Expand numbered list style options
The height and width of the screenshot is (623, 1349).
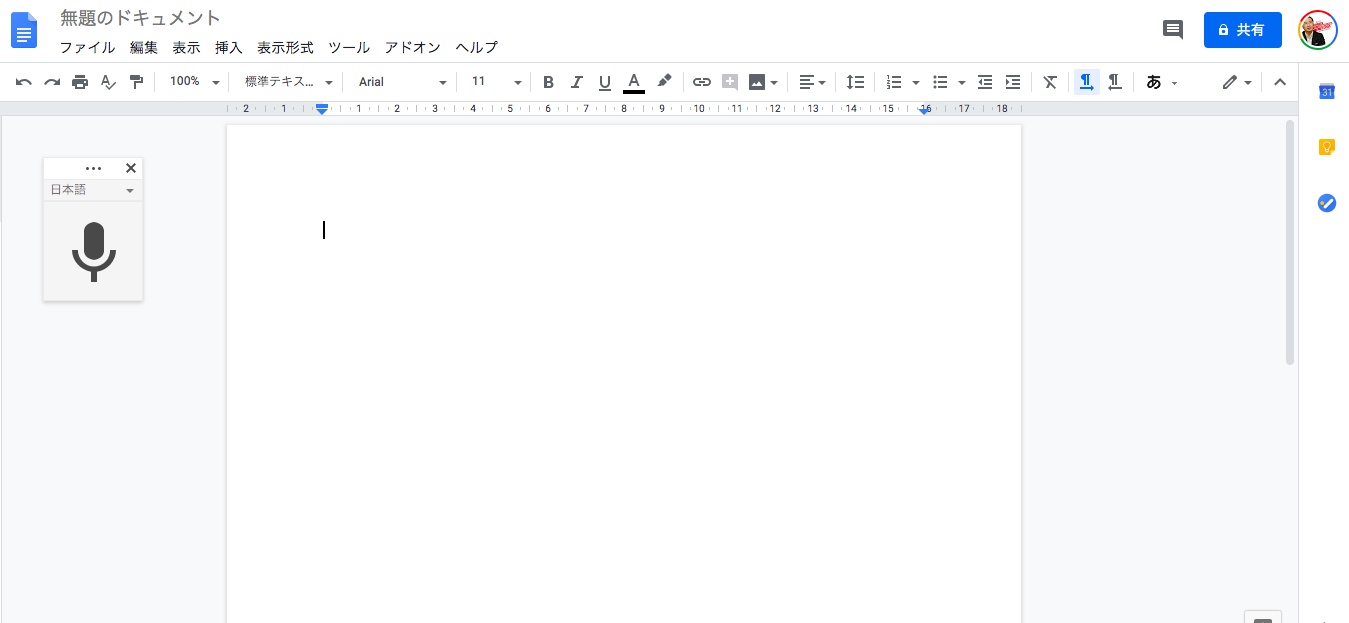coord(915,83)
